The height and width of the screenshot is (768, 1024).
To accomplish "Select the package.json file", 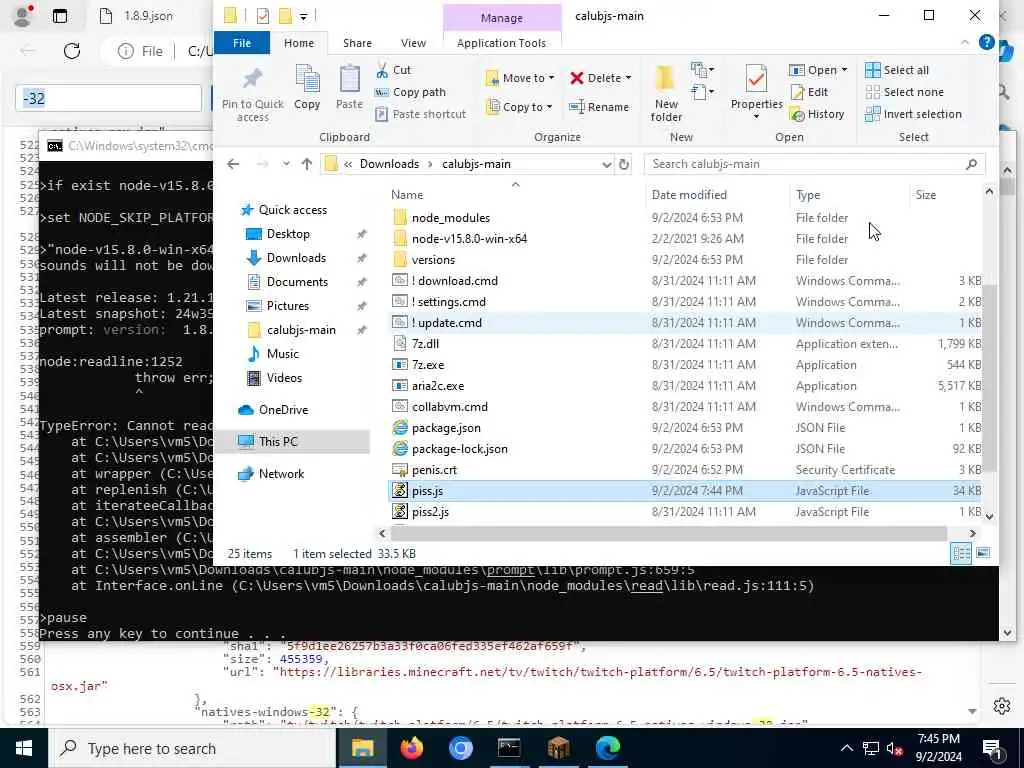I will pos(446,428).
